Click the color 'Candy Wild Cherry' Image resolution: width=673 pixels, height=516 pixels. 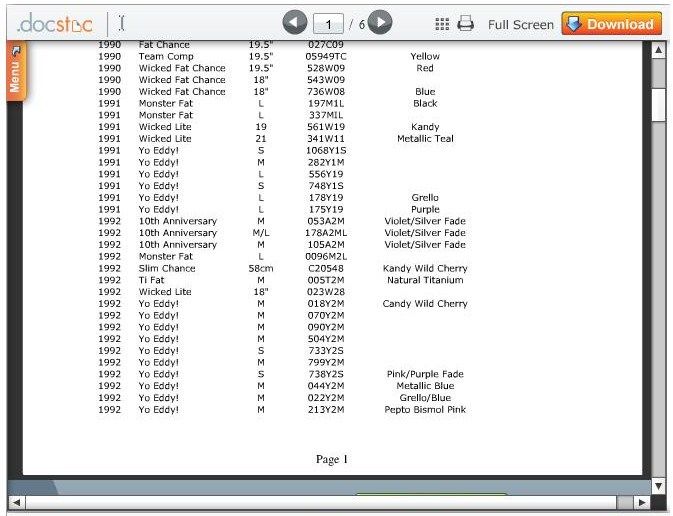point(425,304)
